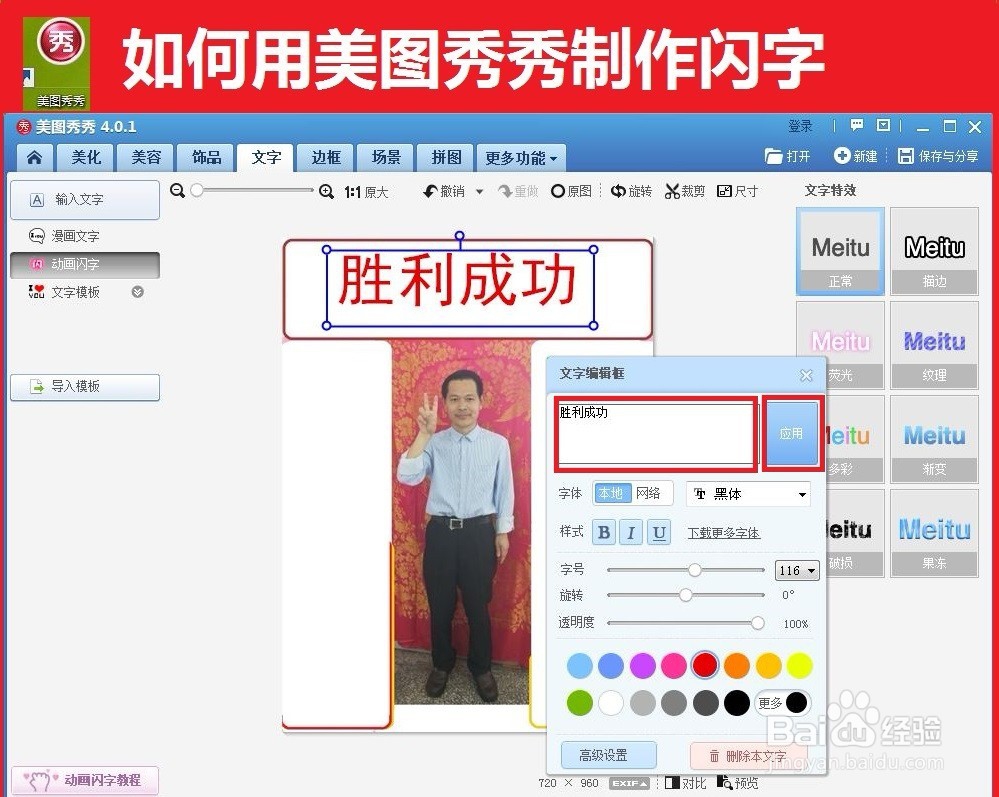Screen dimensions: 999x797
Task: Open the 裁剪 crop tool
Action: pyautogui.click(x=685, y=191)
